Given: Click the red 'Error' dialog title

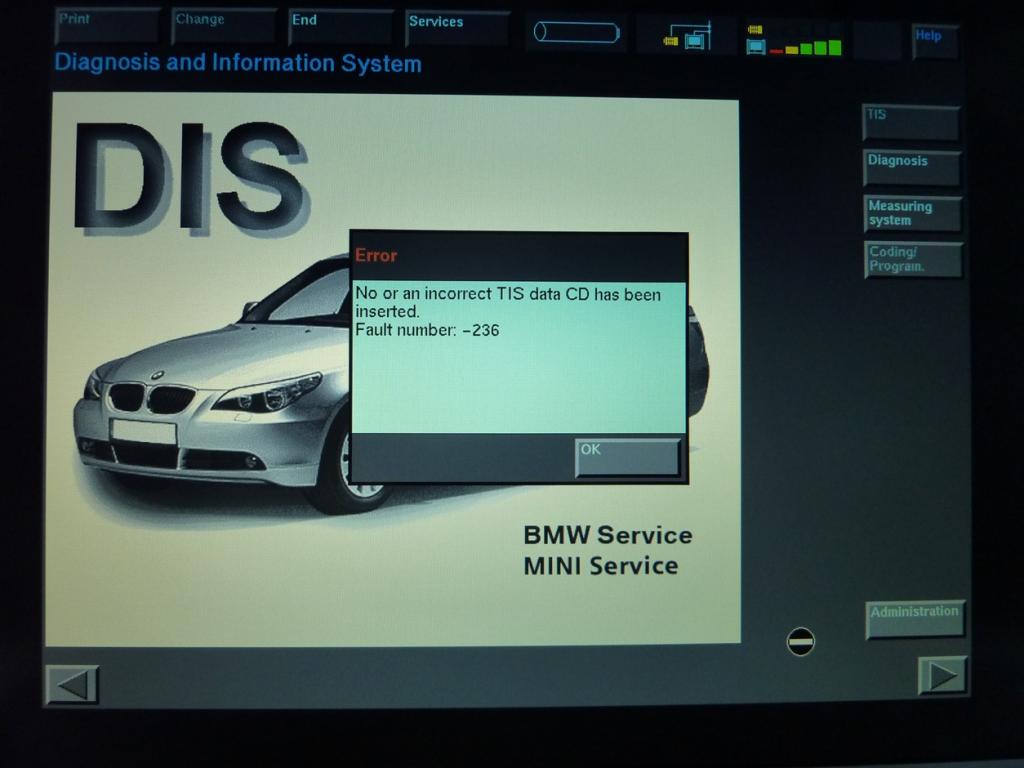Looking at the screenshot, I should pos(376,255).
